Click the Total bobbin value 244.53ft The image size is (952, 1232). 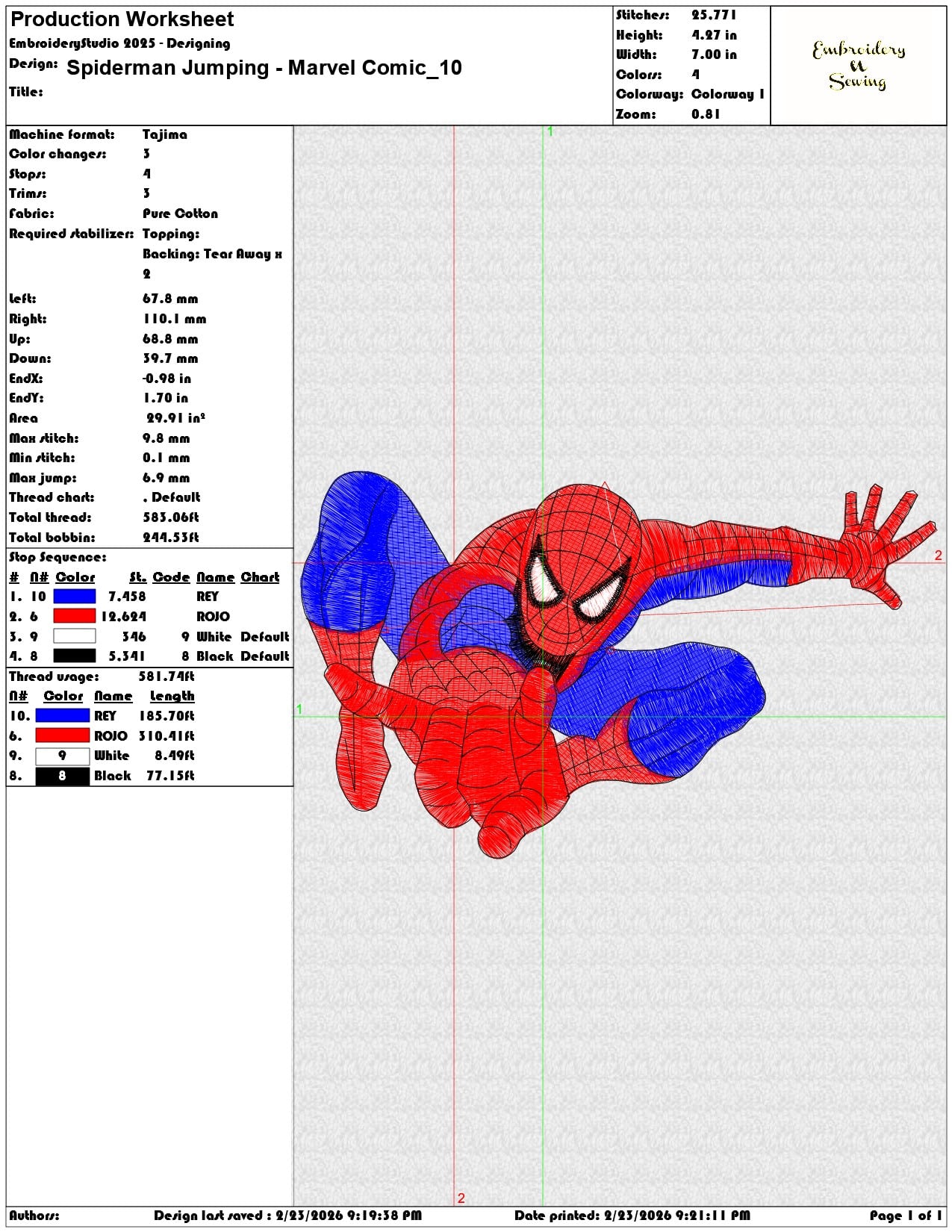(x=171, y=538)
